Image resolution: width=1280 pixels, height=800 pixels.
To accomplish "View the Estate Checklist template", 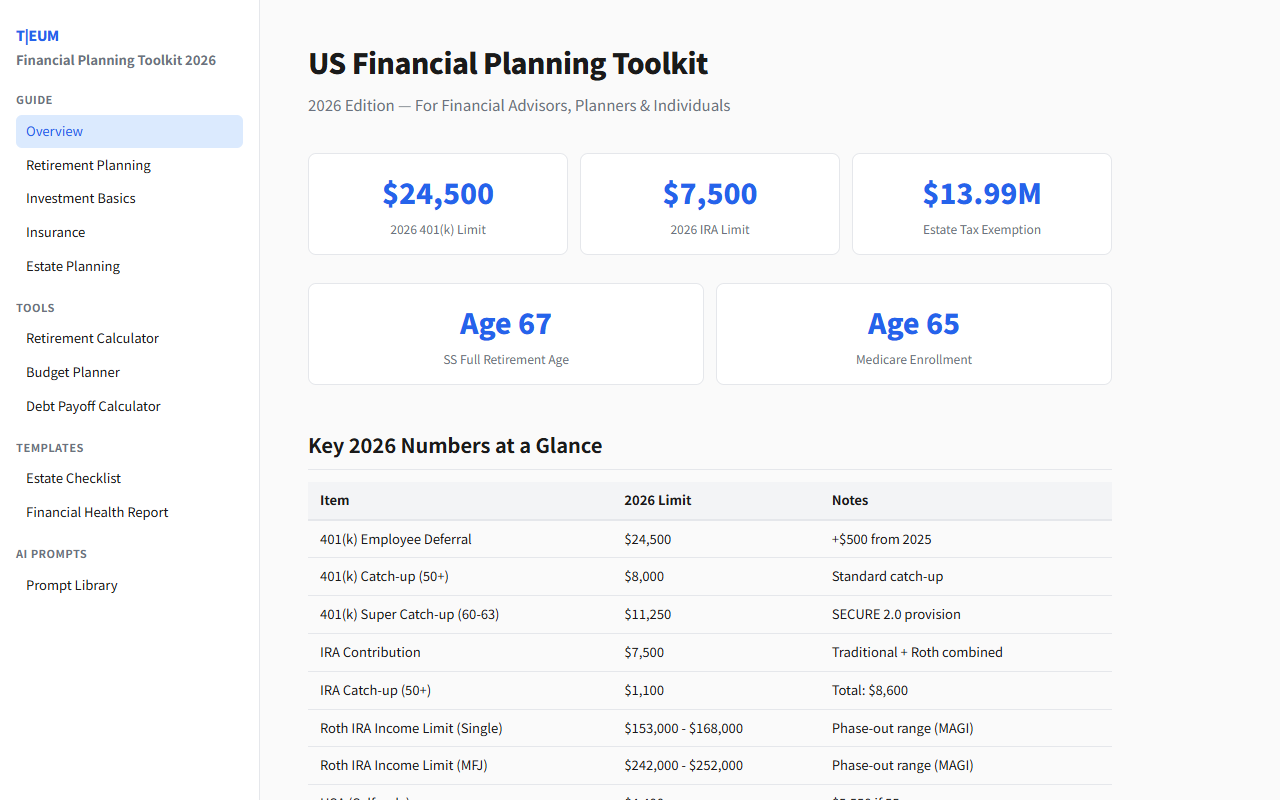I will (73, 478).
